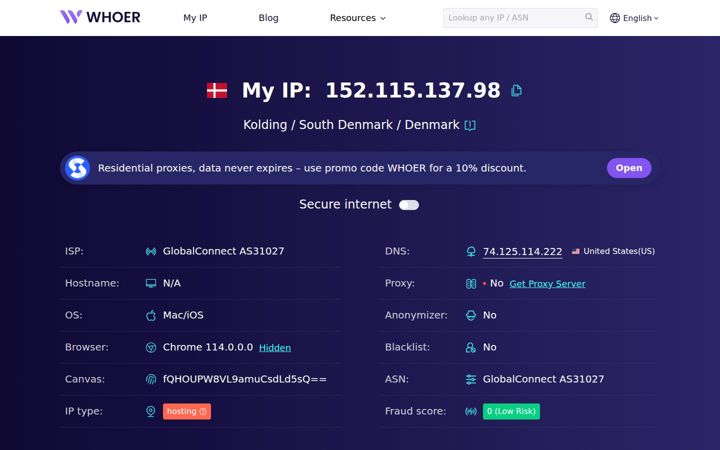Click the blue promo banner logo icon
720x450 pixels.
point(77,168)
